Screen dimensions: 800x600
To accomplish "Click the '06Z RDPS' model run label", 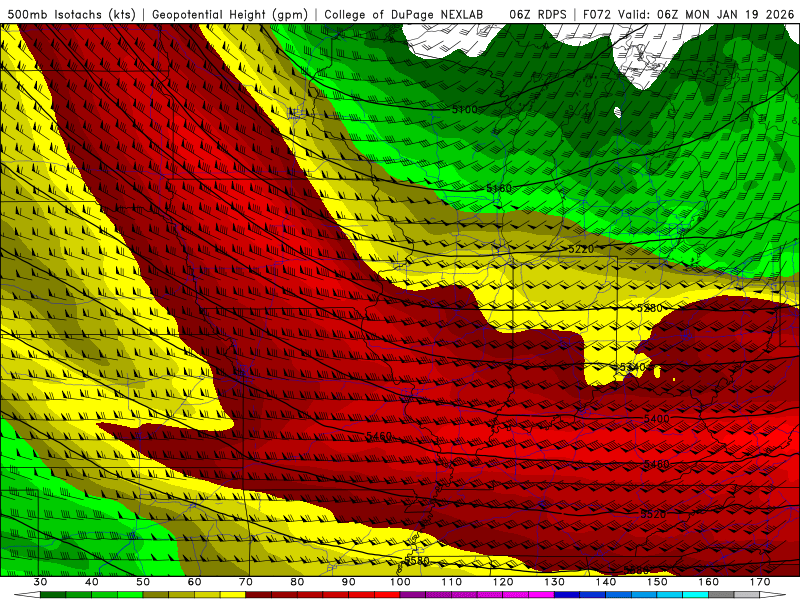I will 538,15.
